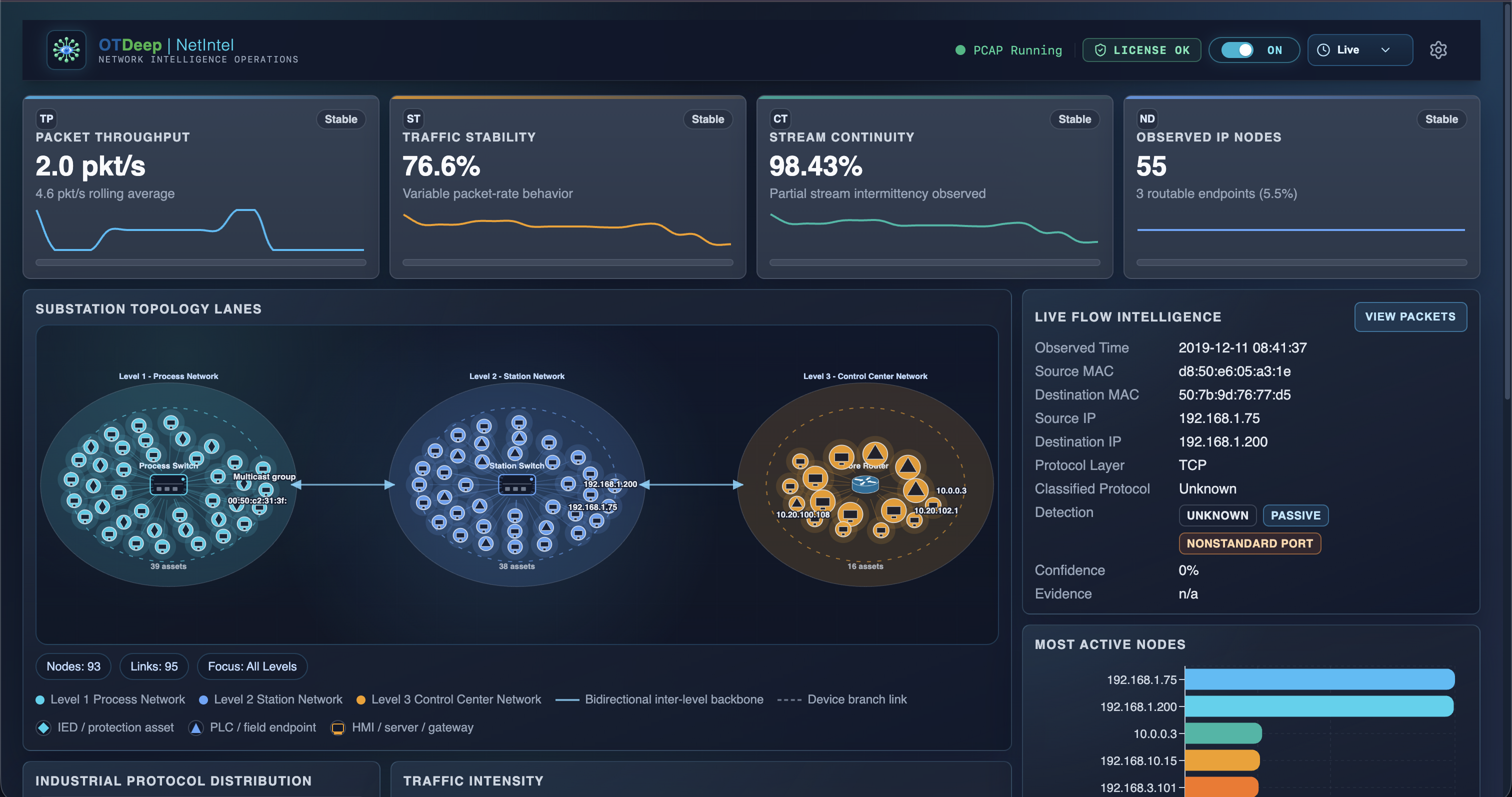
Task: Click the clock icon beside Live
Action: pyautogui.click(x=1323, y=50)
